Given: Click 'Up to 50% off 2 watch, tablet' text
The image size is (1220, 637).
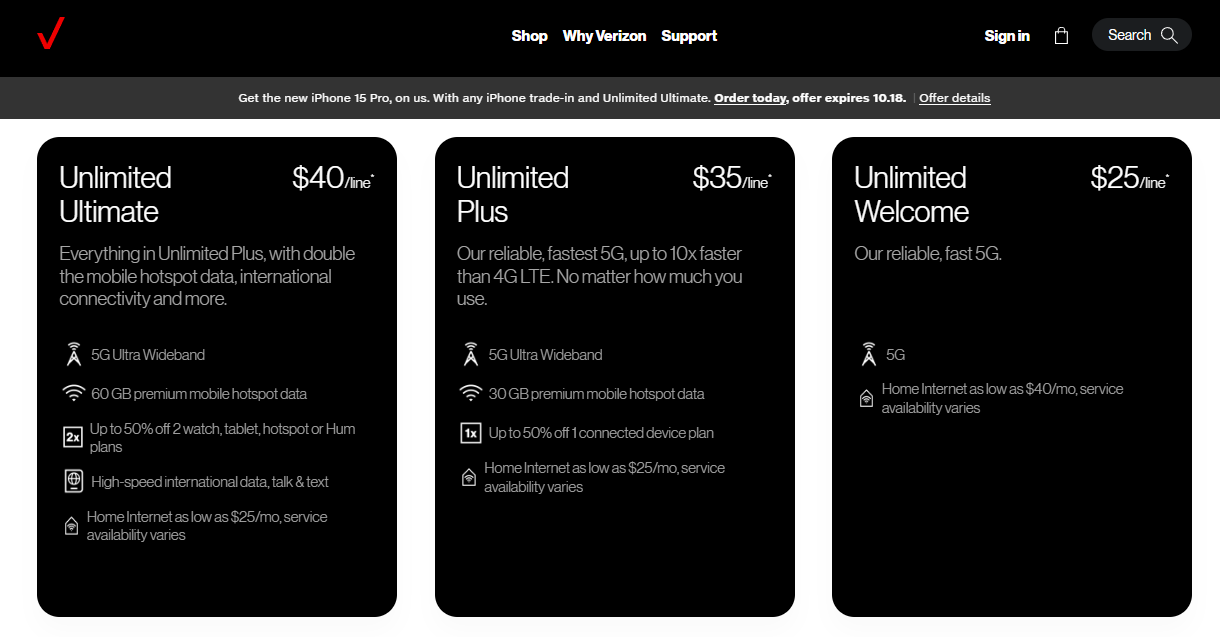Looking at the screenshot, I should point(223,438).
